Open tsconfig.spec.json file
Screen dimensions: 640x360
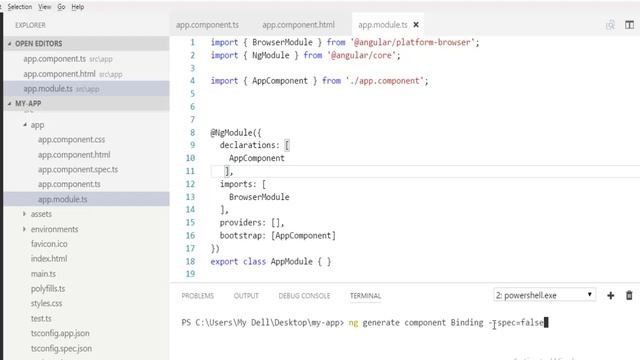[x=61, y=349]
